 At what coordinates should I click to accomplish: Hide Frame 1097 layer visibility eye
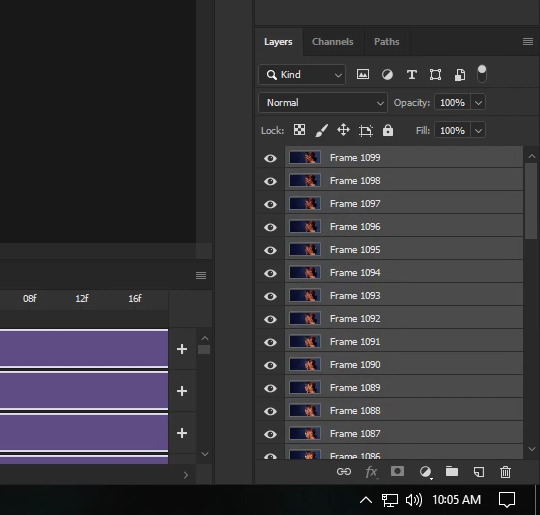(x=270, y=204)
